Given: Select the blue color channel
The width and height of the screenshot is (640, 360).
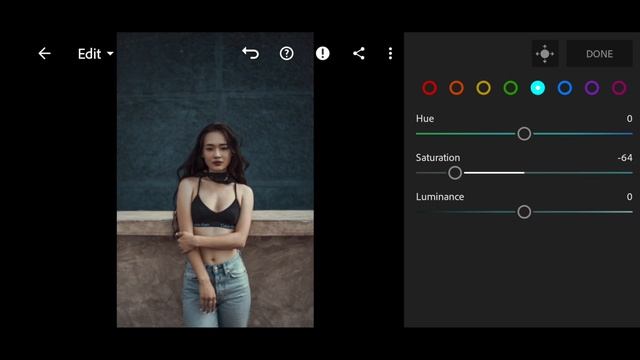Looking at the screenshot, I should (565, 88).
